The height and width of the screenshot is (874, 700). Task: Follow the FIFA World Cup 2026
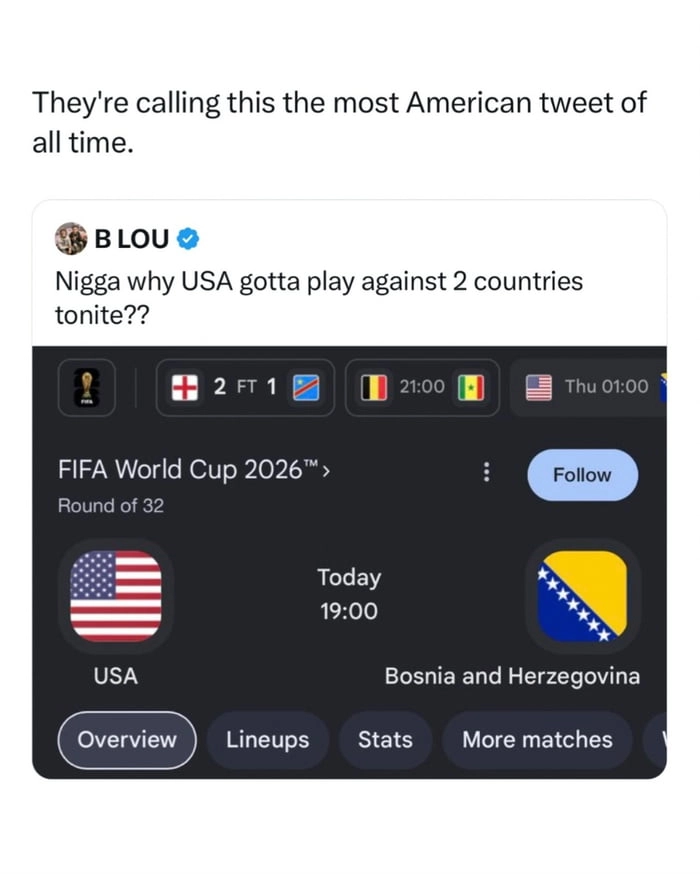click(582, 475)
